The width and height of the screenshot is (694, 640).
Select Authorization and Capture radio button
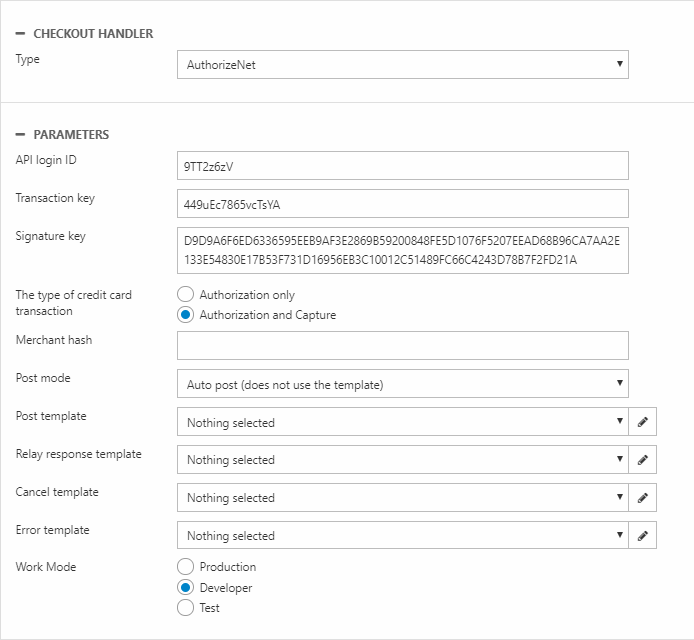coord(185,315)
